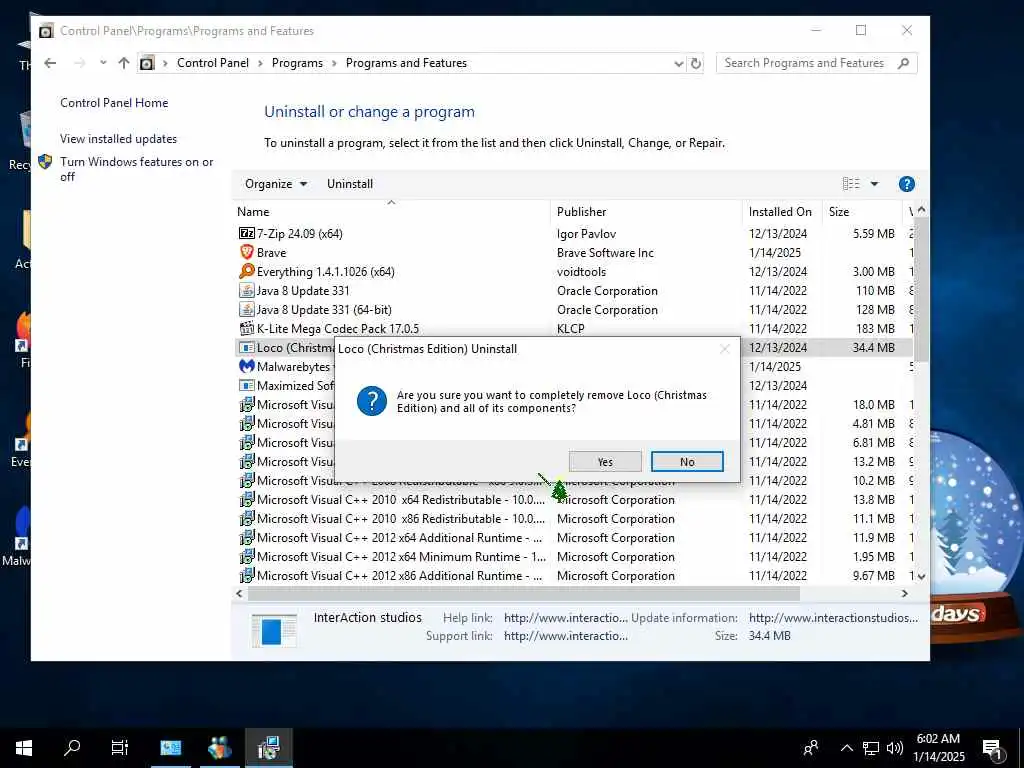1024x768 pixels.
Task: Open View installed updates link
Action: pos(119,139)
